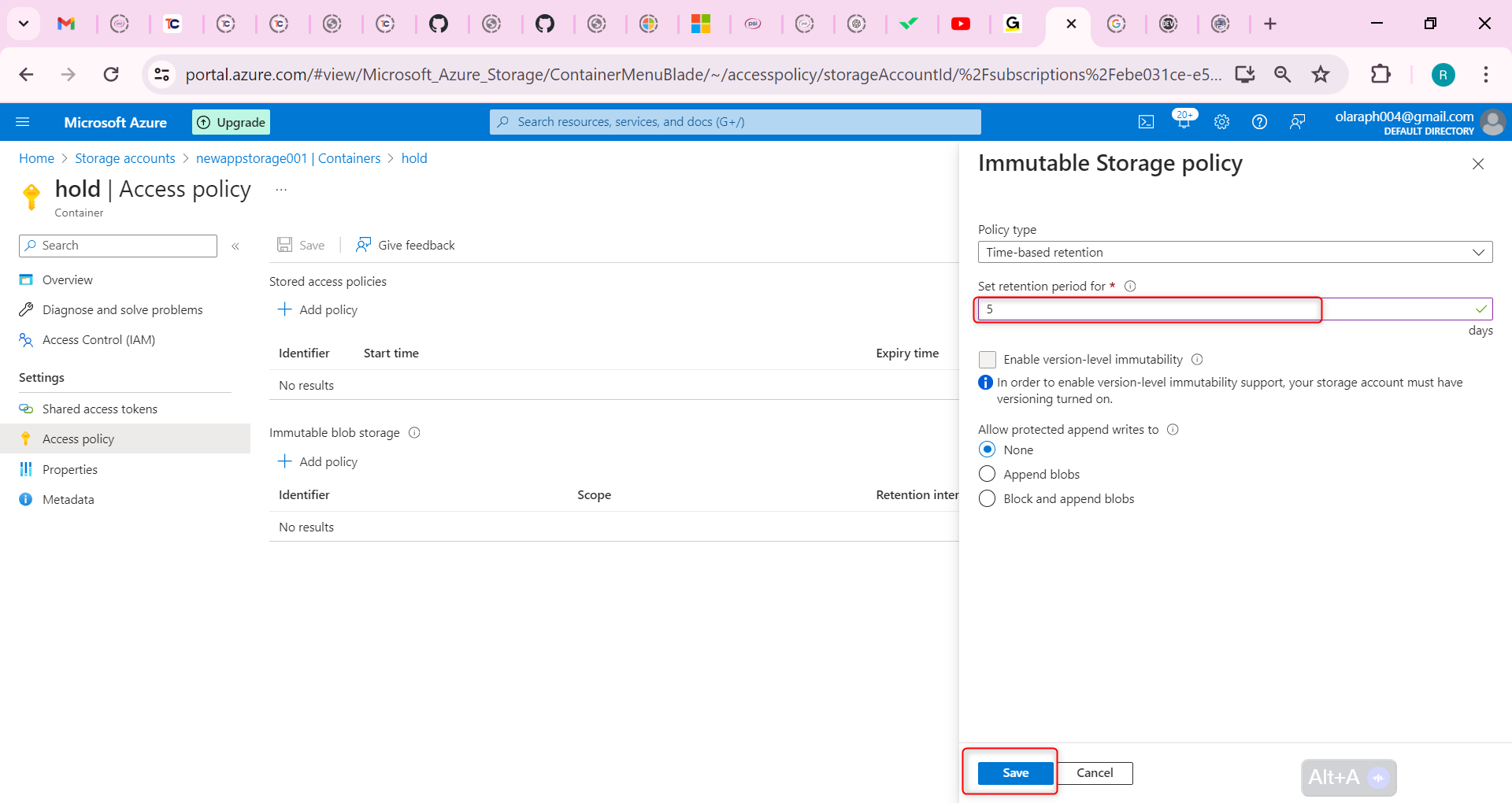
Task: Open the account avatar menu
Action: pyautogui.click(x=1492, y=122)
